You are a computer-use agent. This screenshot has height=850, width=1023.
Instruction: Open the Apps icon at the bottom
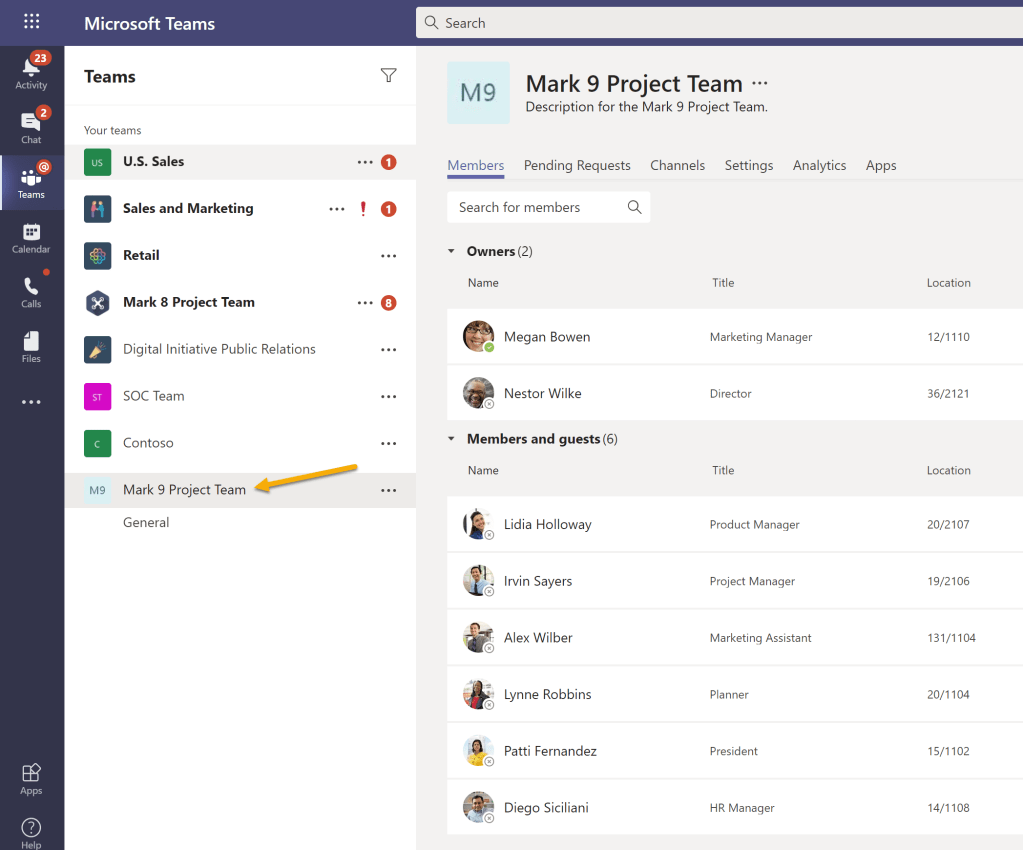pos(31,777)
